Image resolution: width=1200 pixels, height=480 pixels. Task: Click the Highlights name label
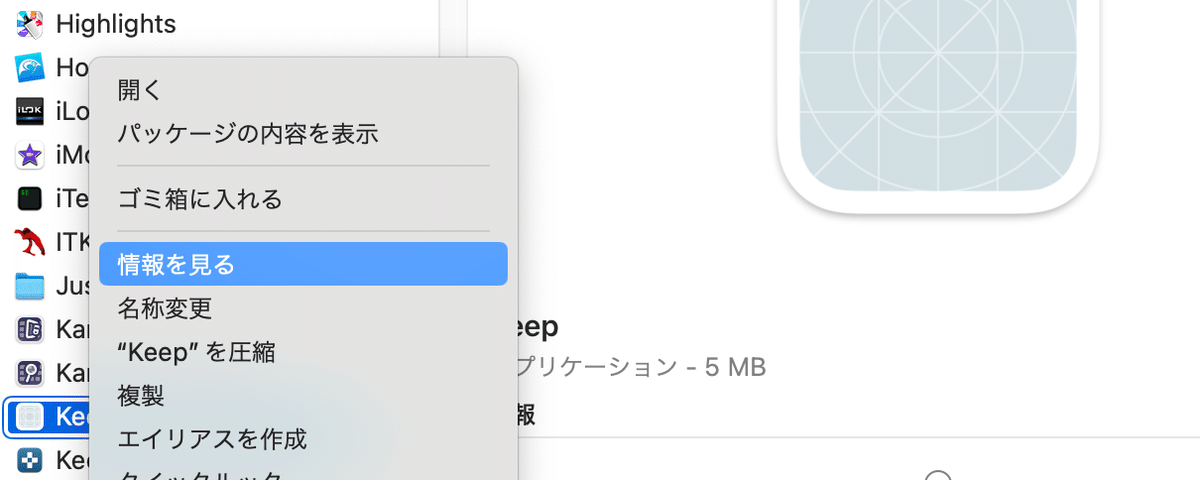coord(116,23)
